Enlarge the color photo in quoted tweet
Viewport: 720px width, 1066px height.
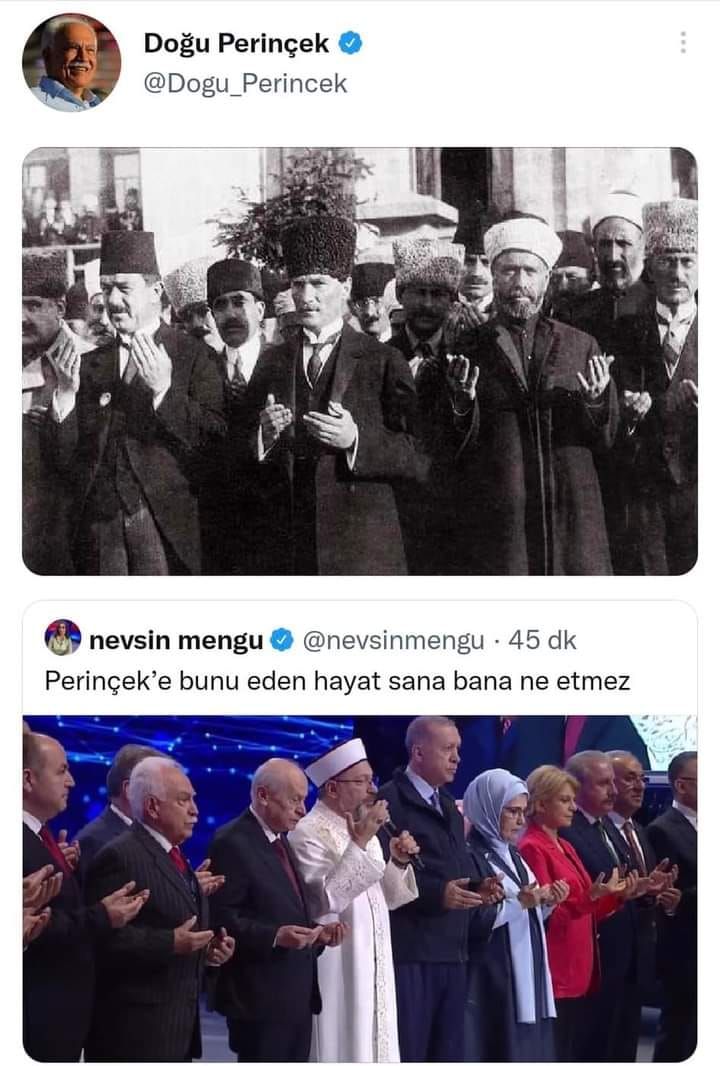360,888
